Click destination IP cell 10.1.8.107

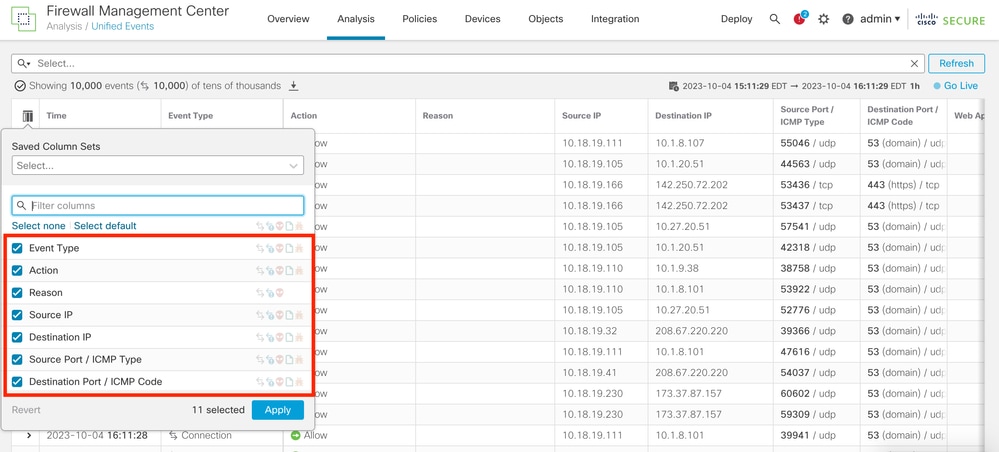pyautogui.click(x=680, y=143)
